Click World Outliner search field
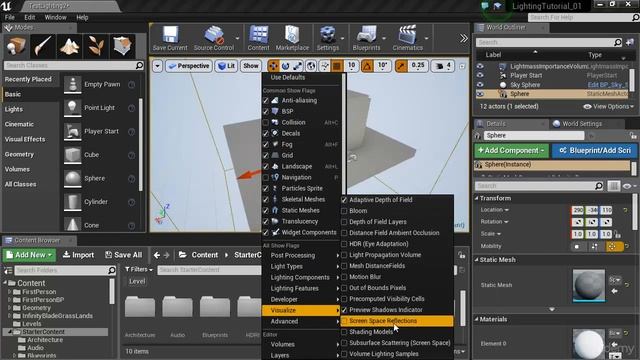The image size is (640, 360). 549,42
